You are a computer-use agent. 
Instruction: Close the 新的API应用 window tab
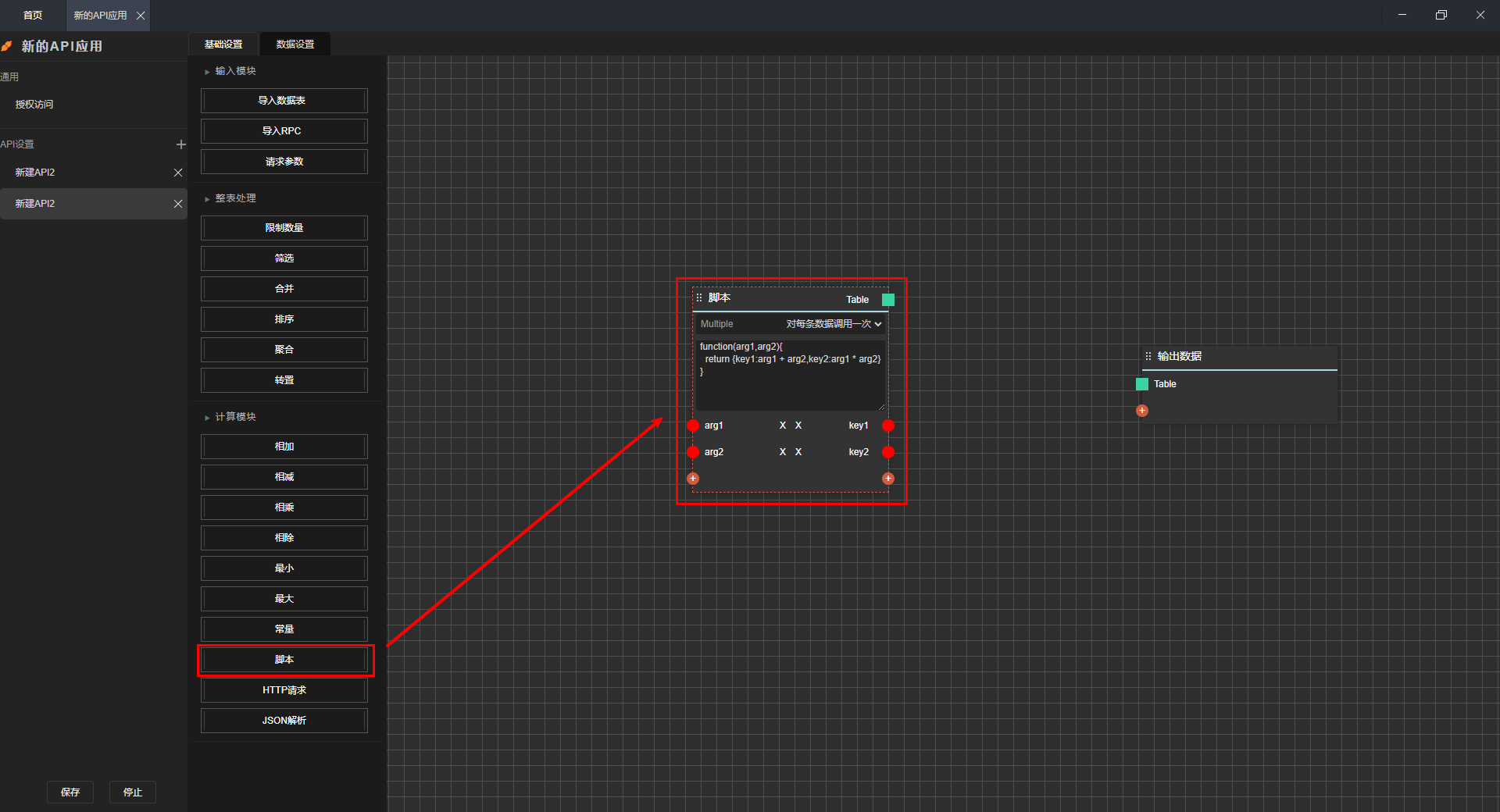[141, 16]
